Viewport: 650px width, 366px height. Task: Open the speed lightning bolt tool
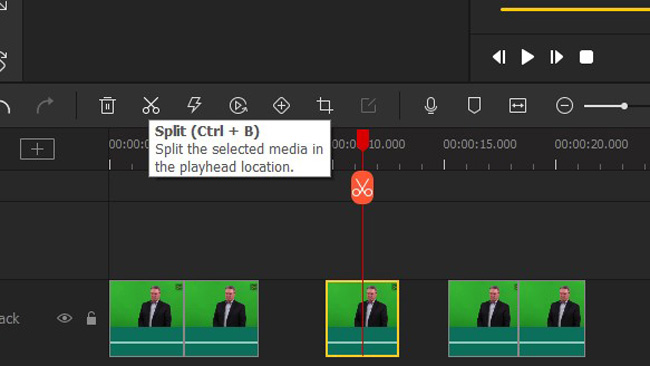(x=194, y=105)
